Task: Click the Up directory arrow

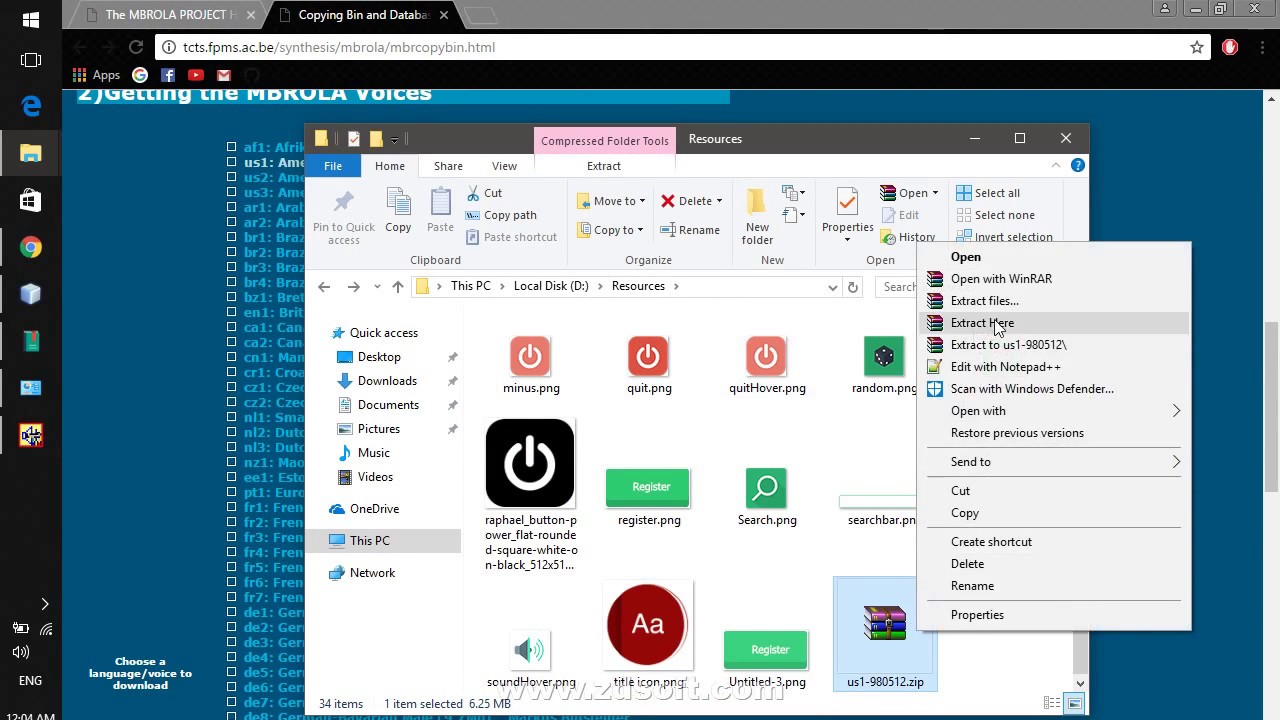Action: [398, 287]
